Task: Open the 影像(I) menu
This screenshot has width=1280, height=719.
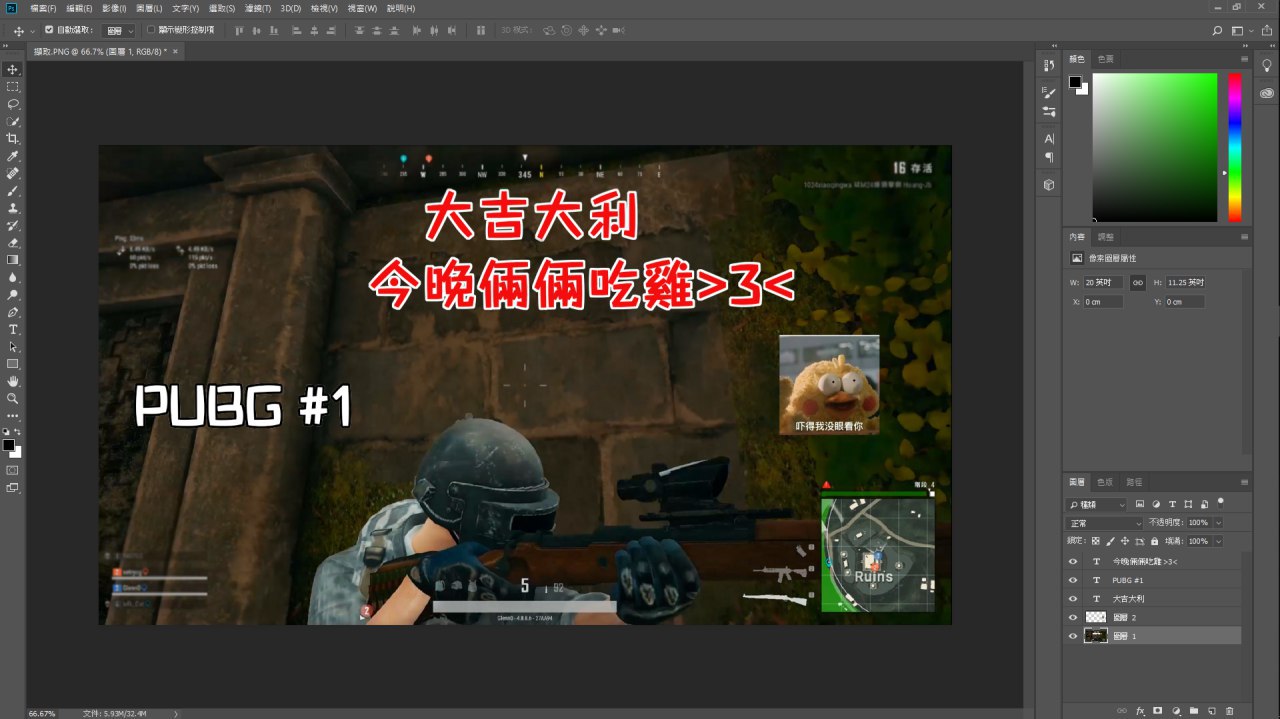Action: coord(114,8)
